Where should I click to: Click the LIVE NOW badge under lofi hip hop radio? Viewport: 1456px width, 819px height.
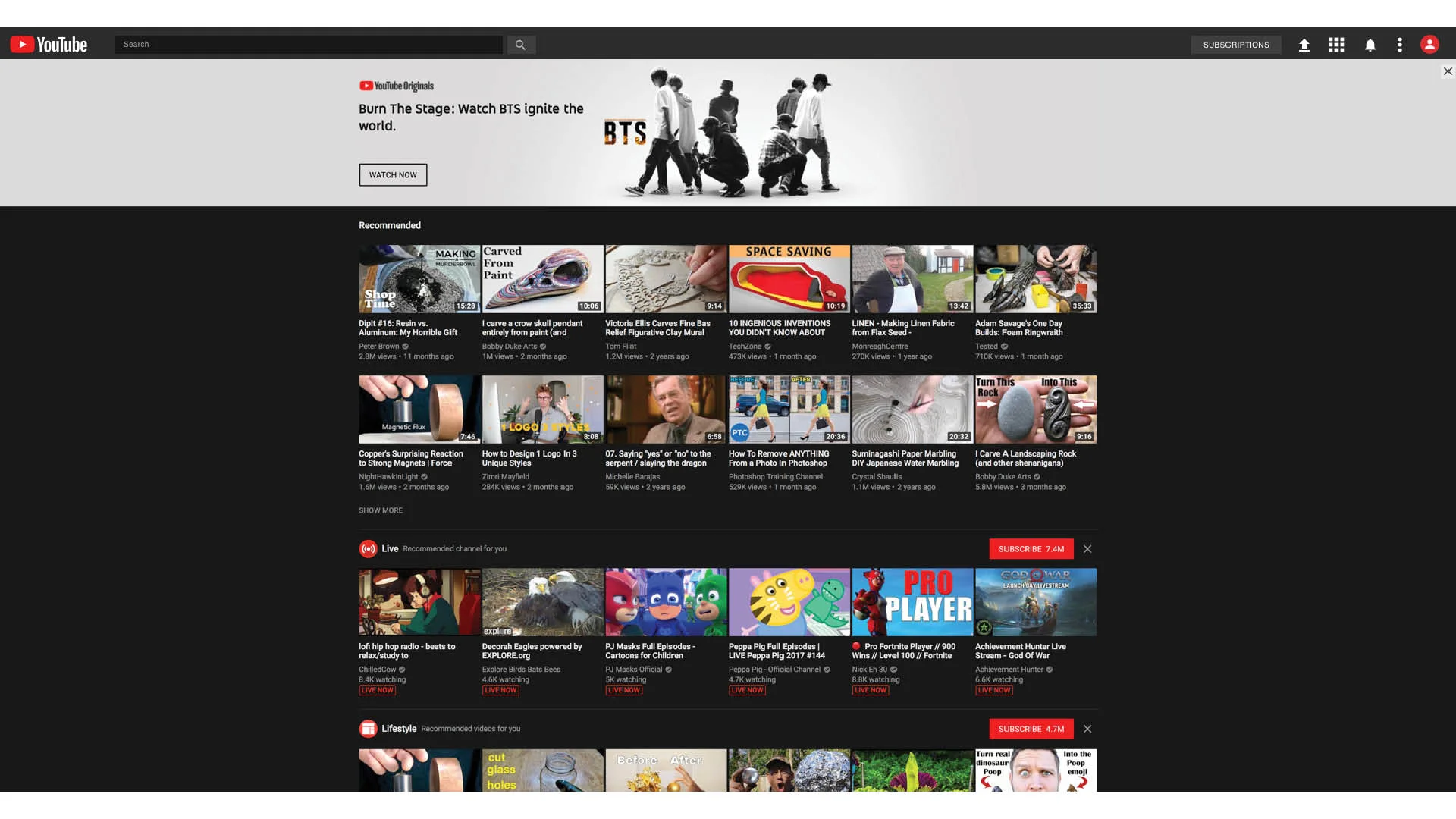[378, 690]
